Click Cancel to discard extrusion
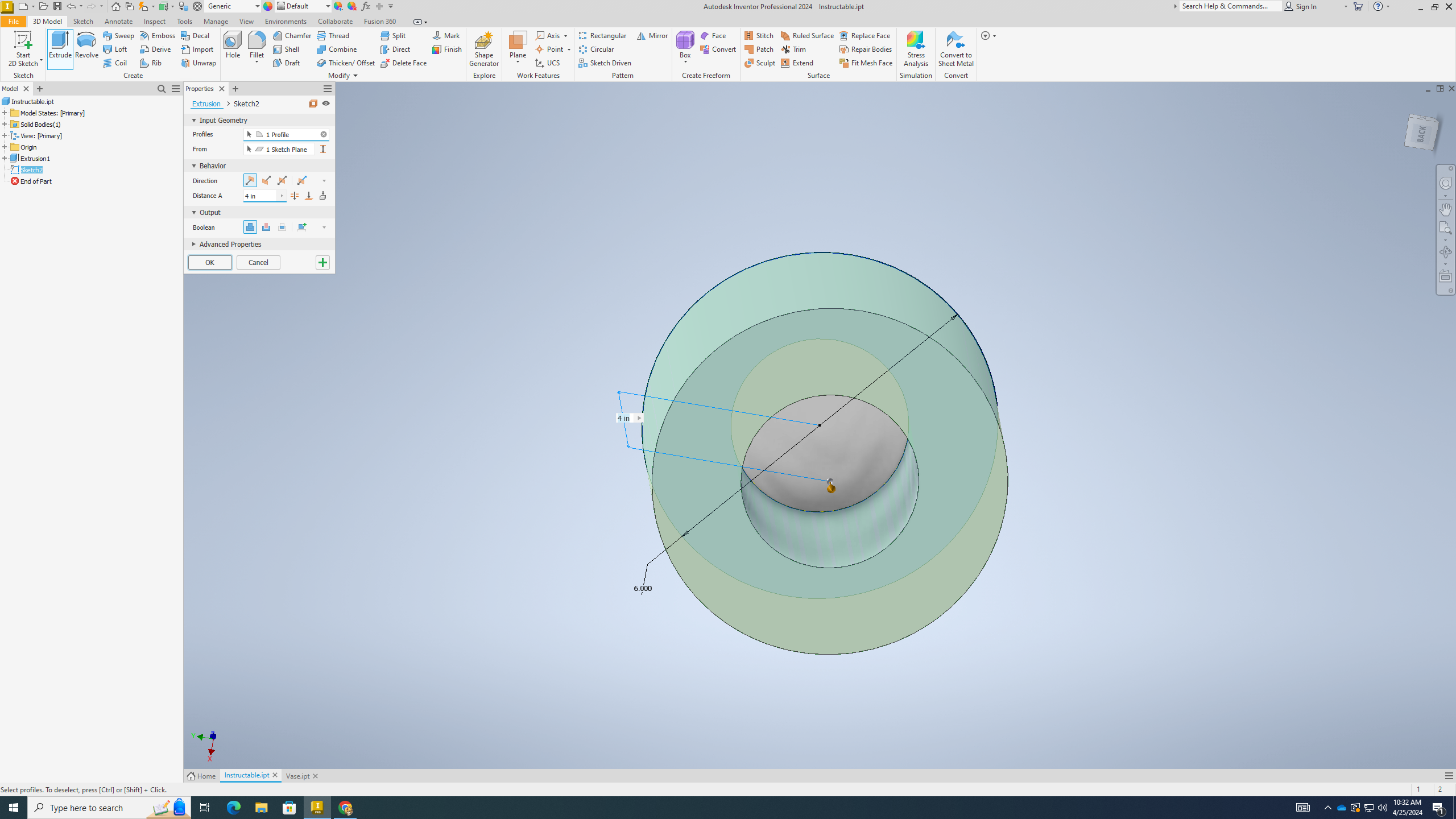The width and height of the screenshot is (1456, 819). coord(258,262)
